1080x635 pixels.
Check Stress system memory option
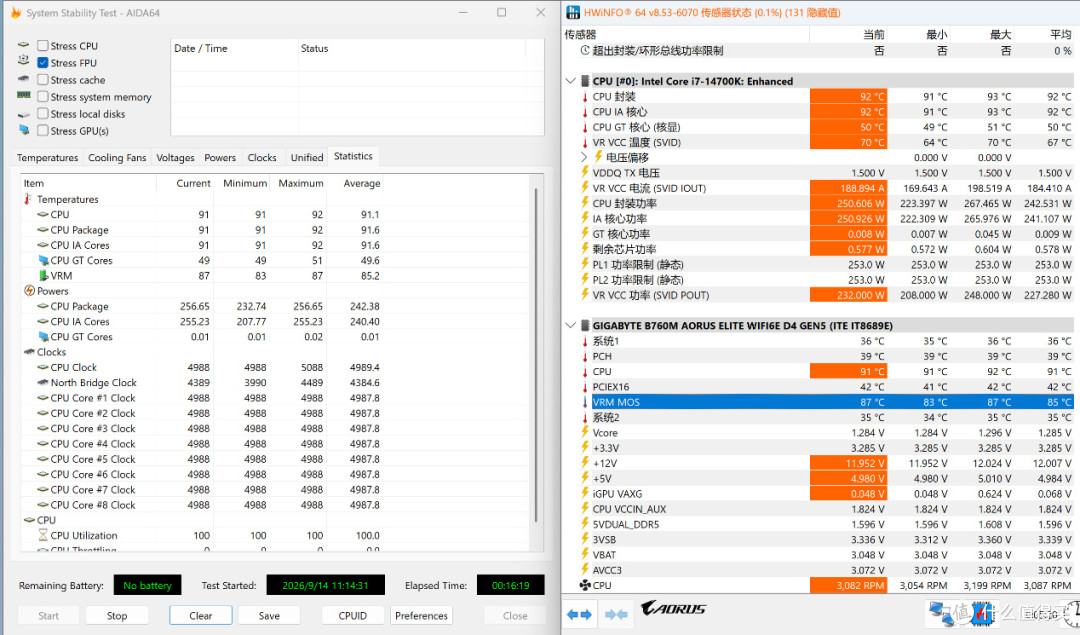pyautogui.click(x=43, y=97)
